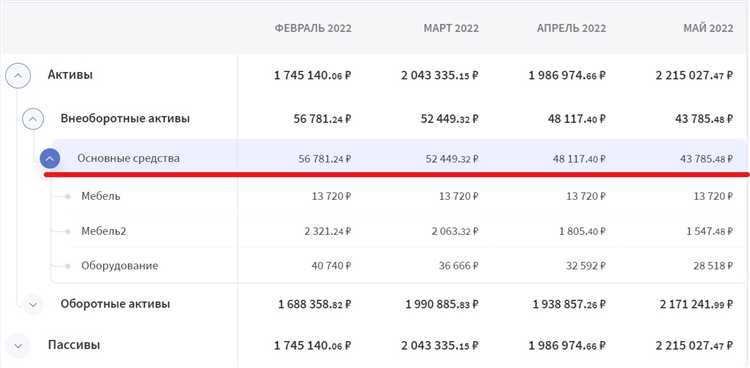Click Мебель2 April value 1 805.40
The image size is (750, 368).
coord(582,231)
